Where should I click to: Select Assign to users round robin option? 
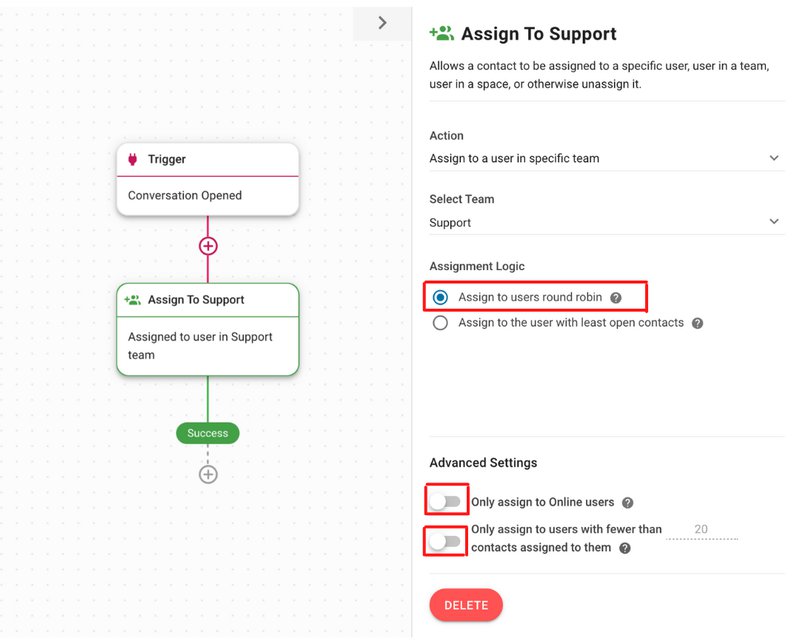point(441,297)
